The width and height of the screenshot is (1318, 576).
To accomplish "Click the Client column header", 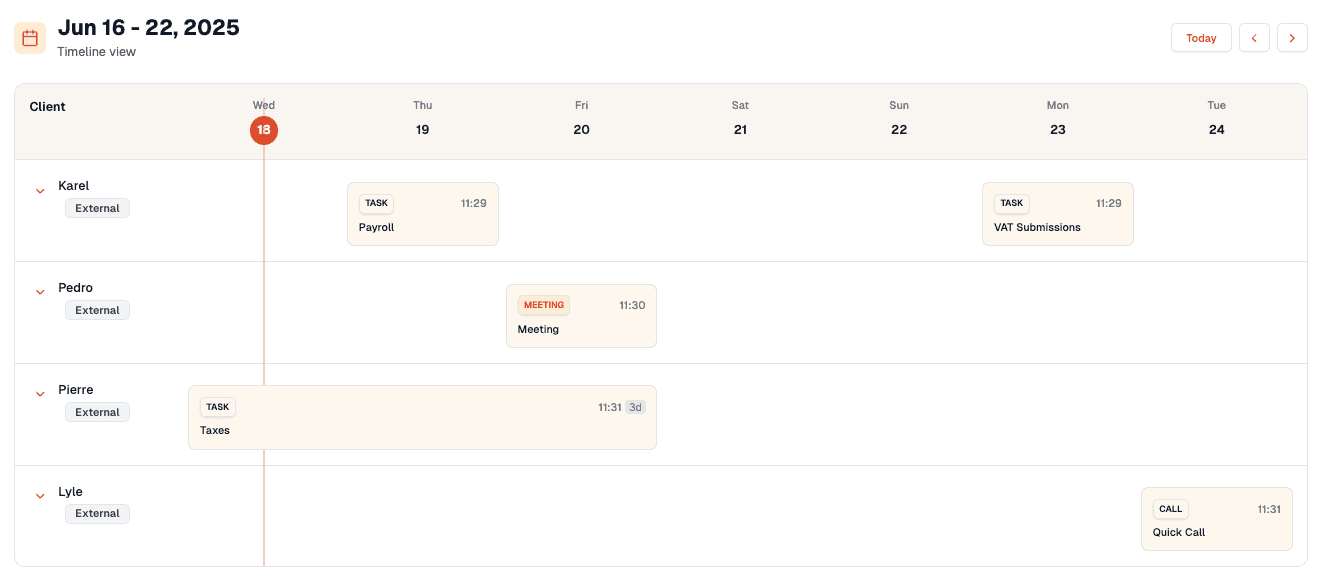I will point(47,107).
